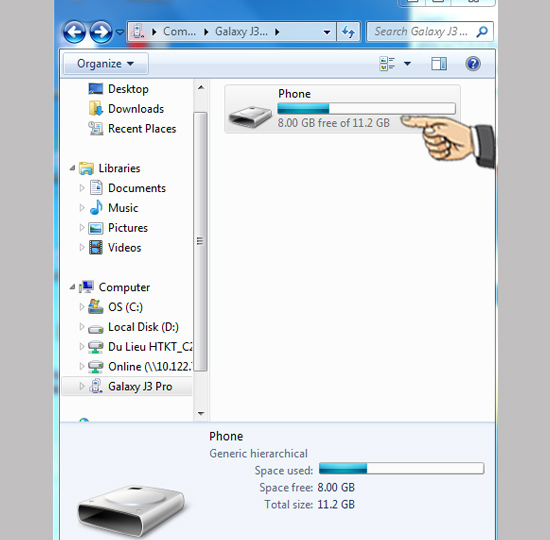
Task: Select Du Lieu HTKT network drive
Action: click(x=150, y=347)
